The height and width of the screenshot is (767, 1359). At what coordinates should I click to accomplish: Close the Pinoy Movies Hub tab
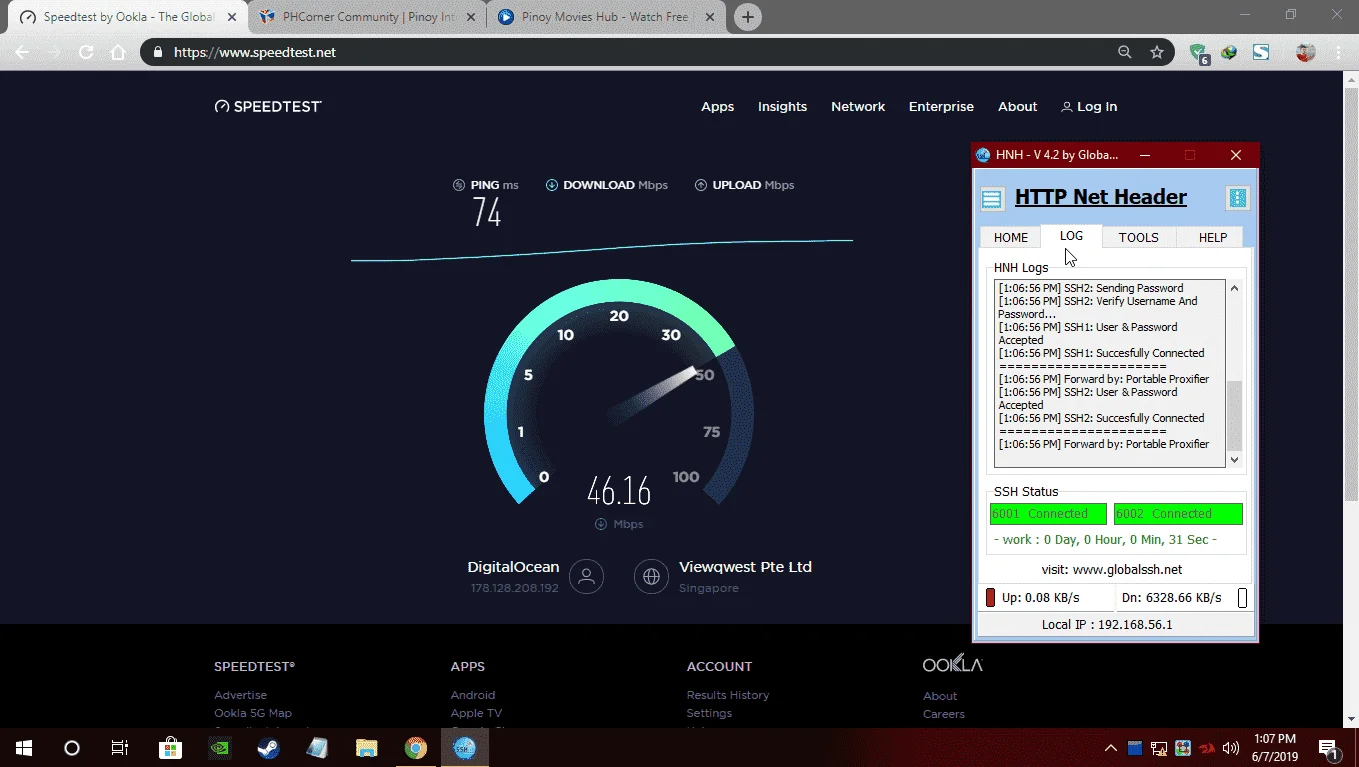[708, 17]
